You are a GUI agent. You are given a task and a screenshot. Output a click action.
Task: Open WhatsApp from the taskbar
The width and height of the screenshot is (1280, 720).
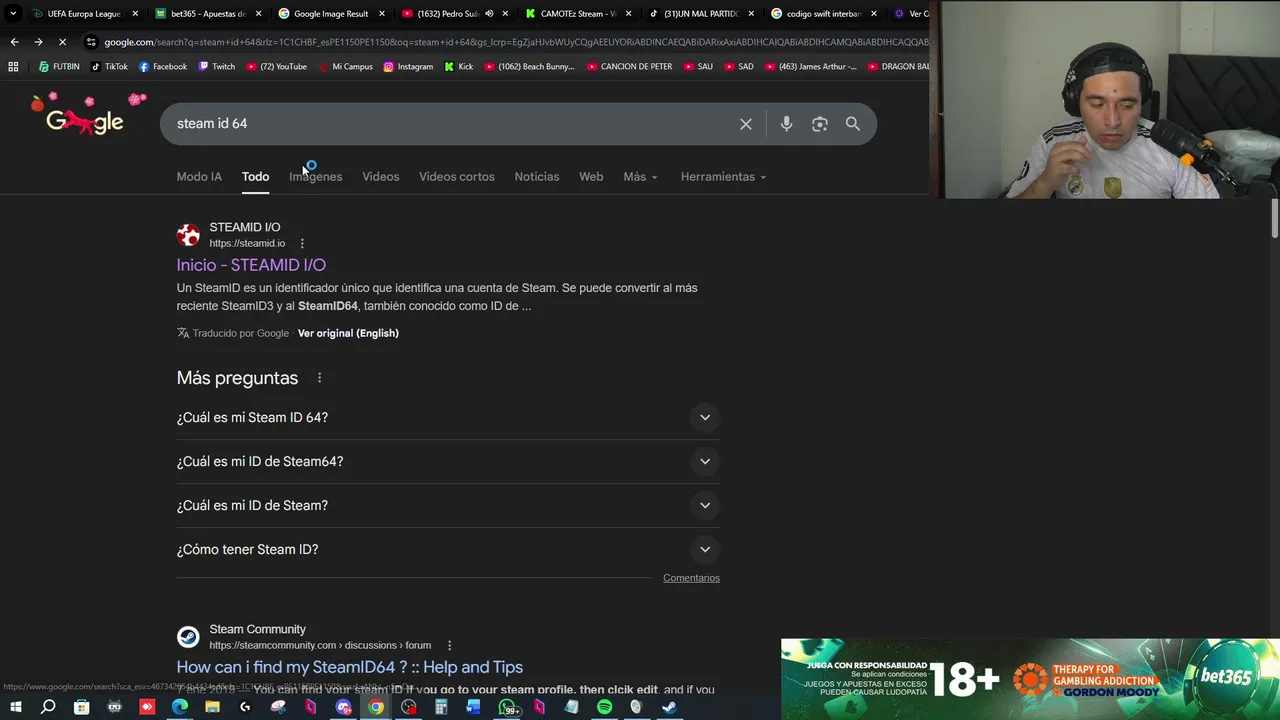pos(507,707)
